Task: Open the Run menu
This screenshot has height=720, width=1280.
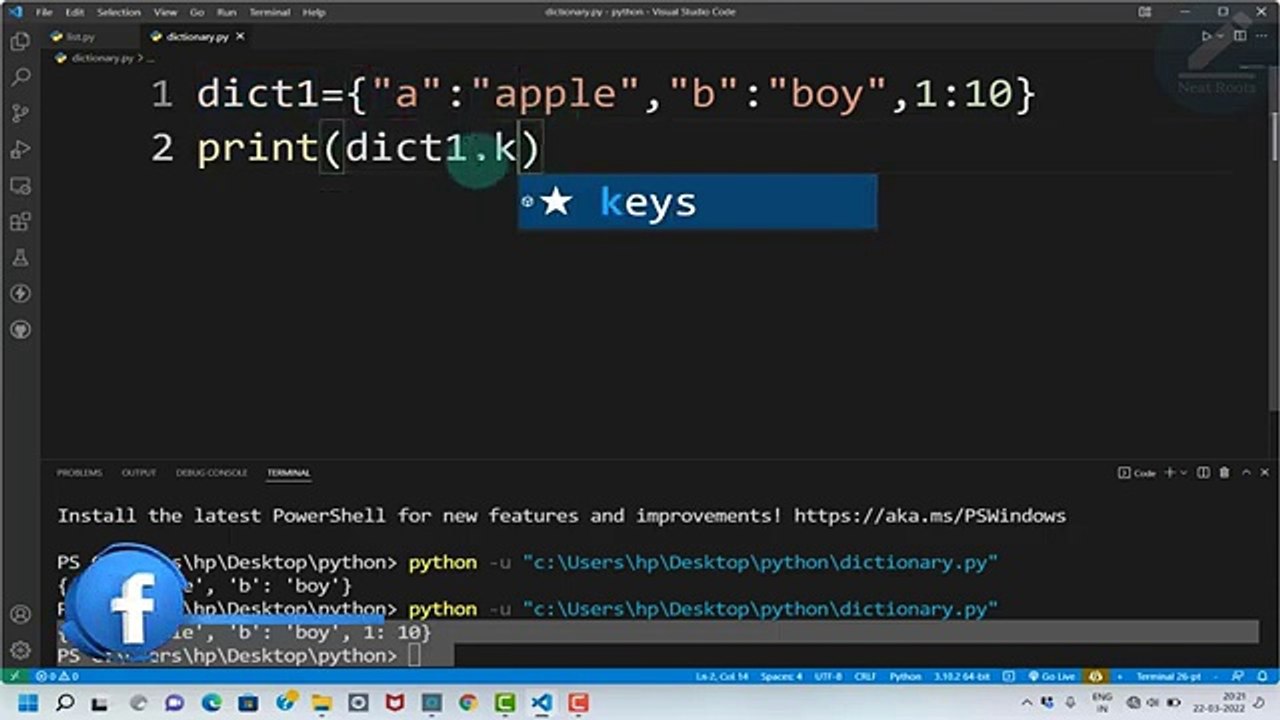Action: pos(227,12)
